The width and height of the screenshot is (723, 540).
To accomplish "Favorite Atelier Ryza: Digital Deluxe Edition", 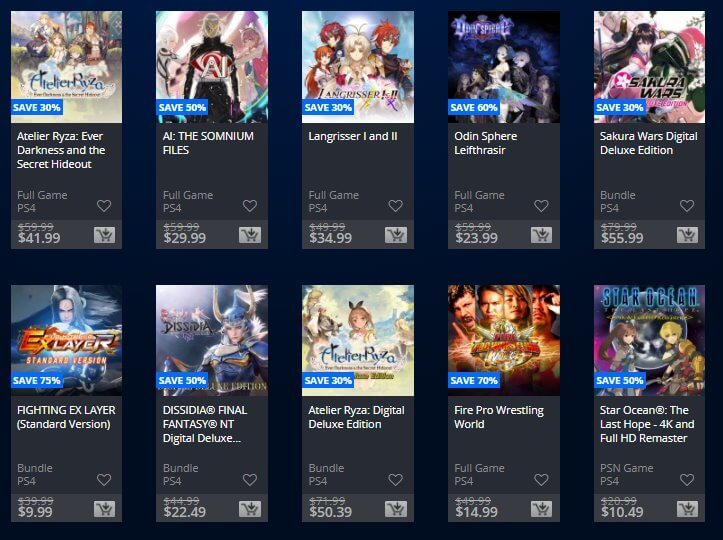I will tap(396, 480).
